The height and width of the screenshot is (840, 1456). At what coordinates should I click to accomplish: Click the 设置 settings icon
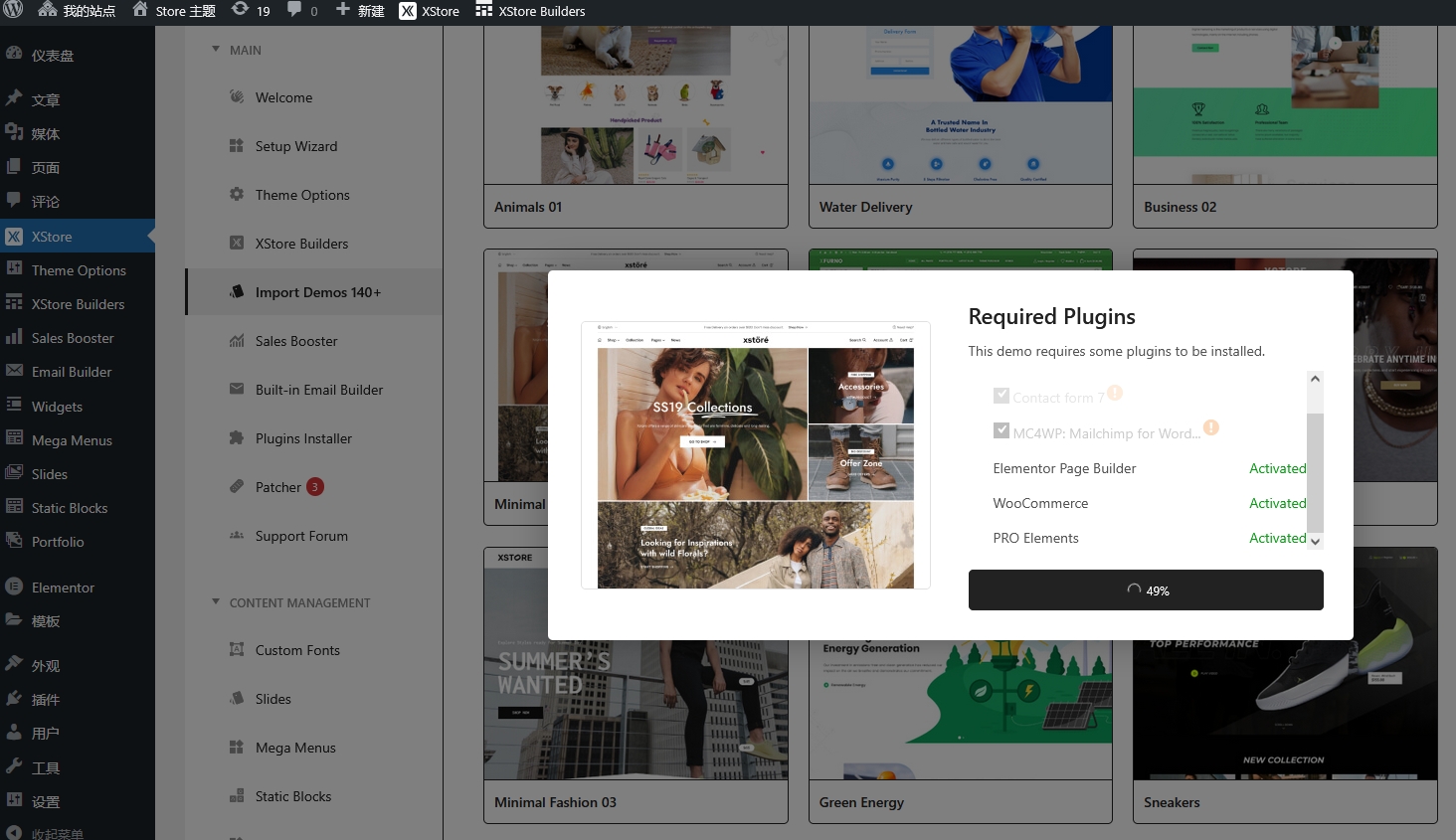coord(14,800)
